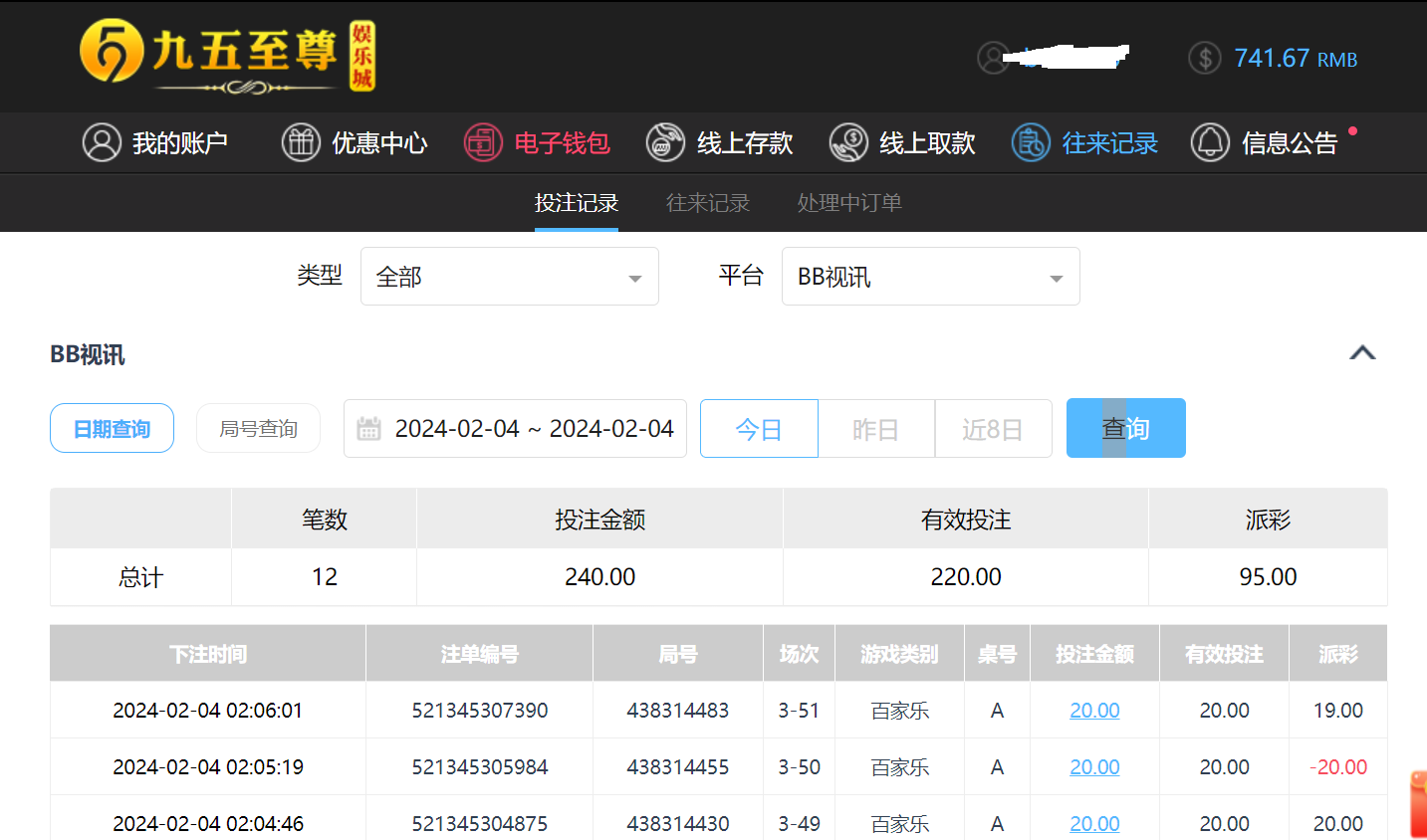The height and width of the screenshot is (840, 1427).
Task: Click the balance dollar coin icon
Action: point(1205,59)
